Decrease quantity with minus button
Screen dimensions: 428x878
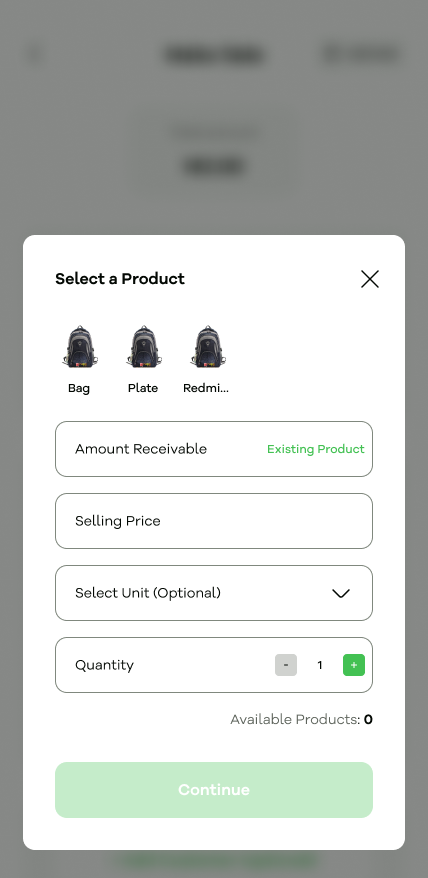[286, 665]
